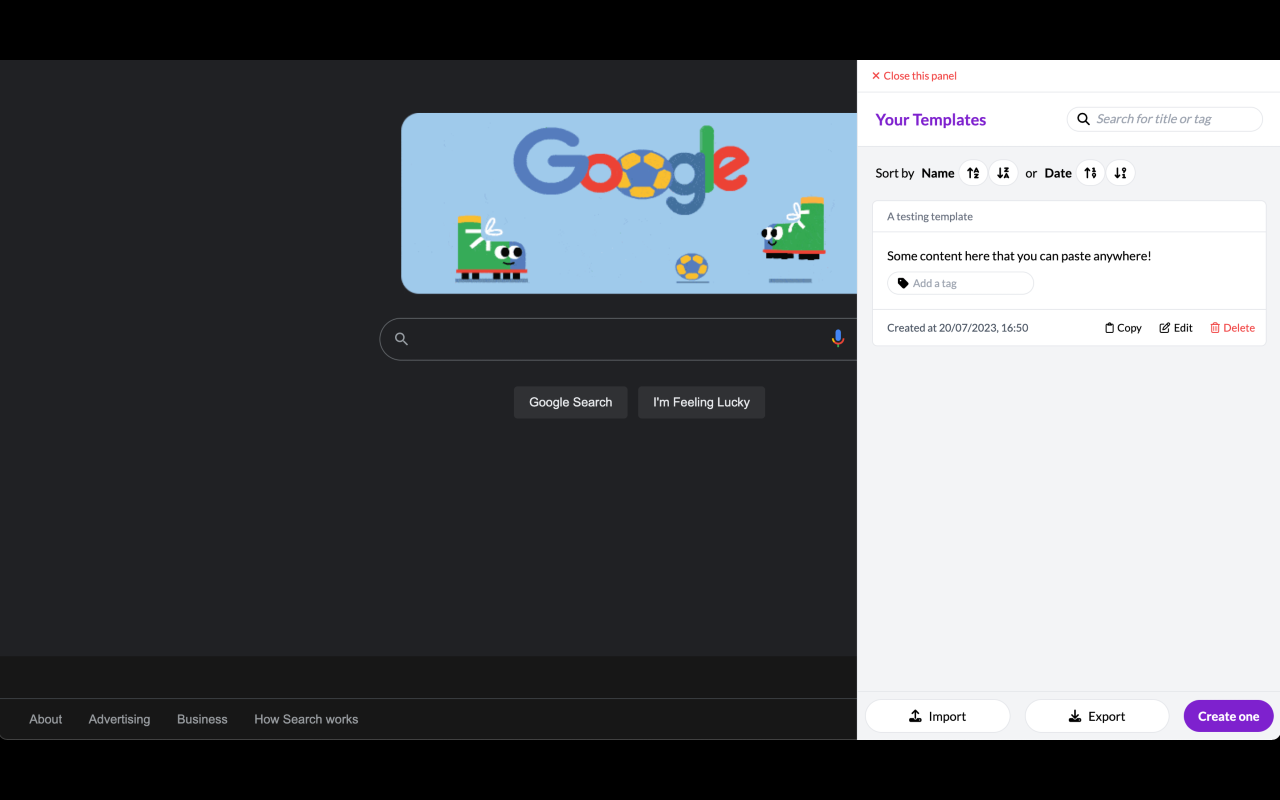The height and width of the screenshot is (800, 1280).
Task: Sort templates by Date ascending
Action: tap(1090, 172)
